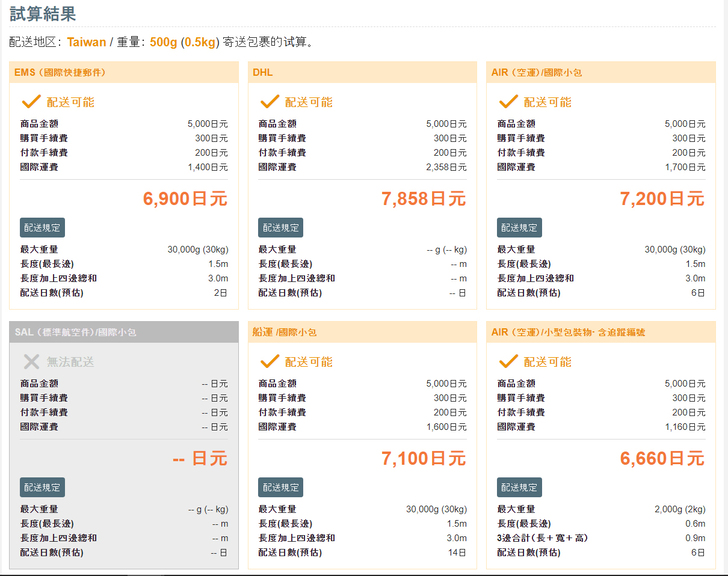Viewport: 728px width, 576px height.
Task: Open 配送規定 for EMS shipping
Action: [43, 227]
